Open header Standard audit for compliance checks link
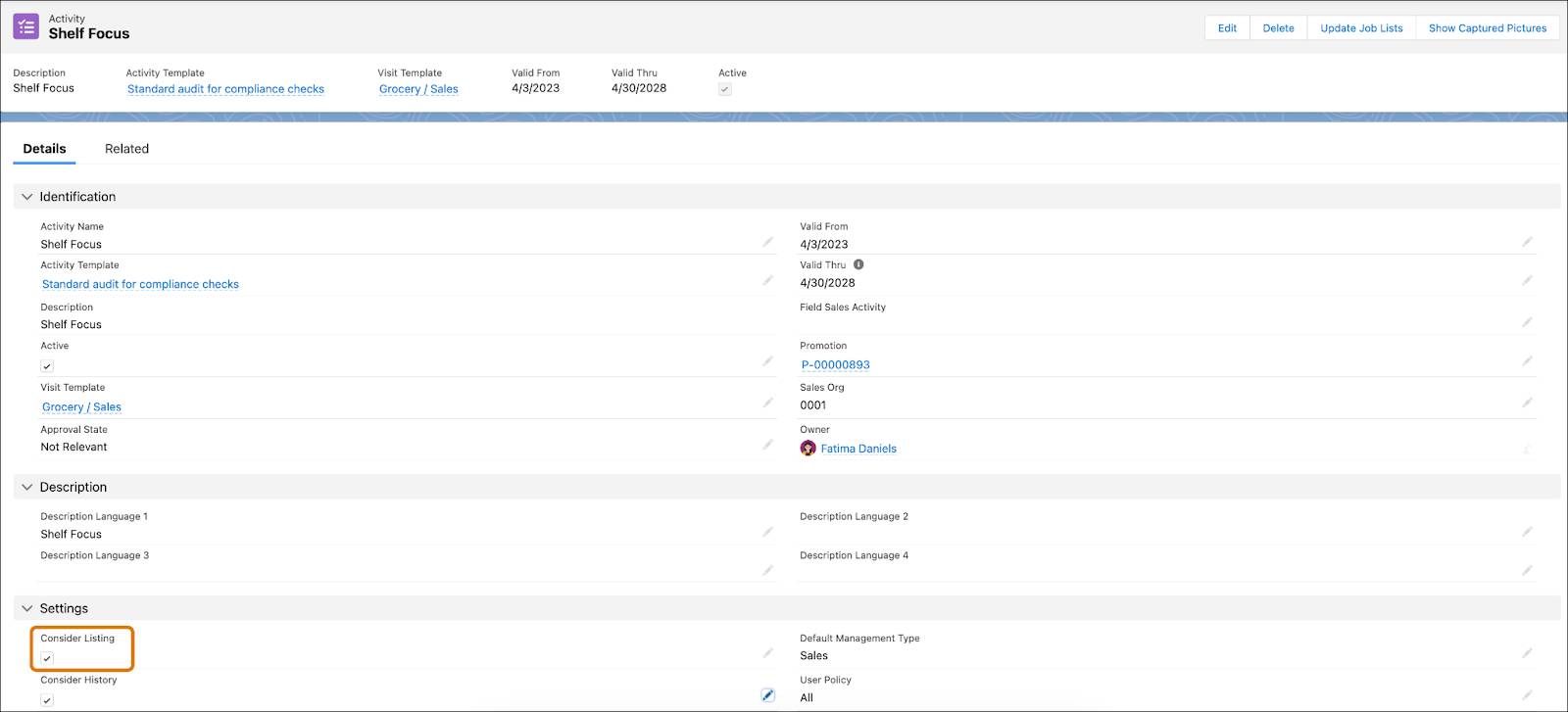This screenshot has height=712, width=1568. coord(225,89)
